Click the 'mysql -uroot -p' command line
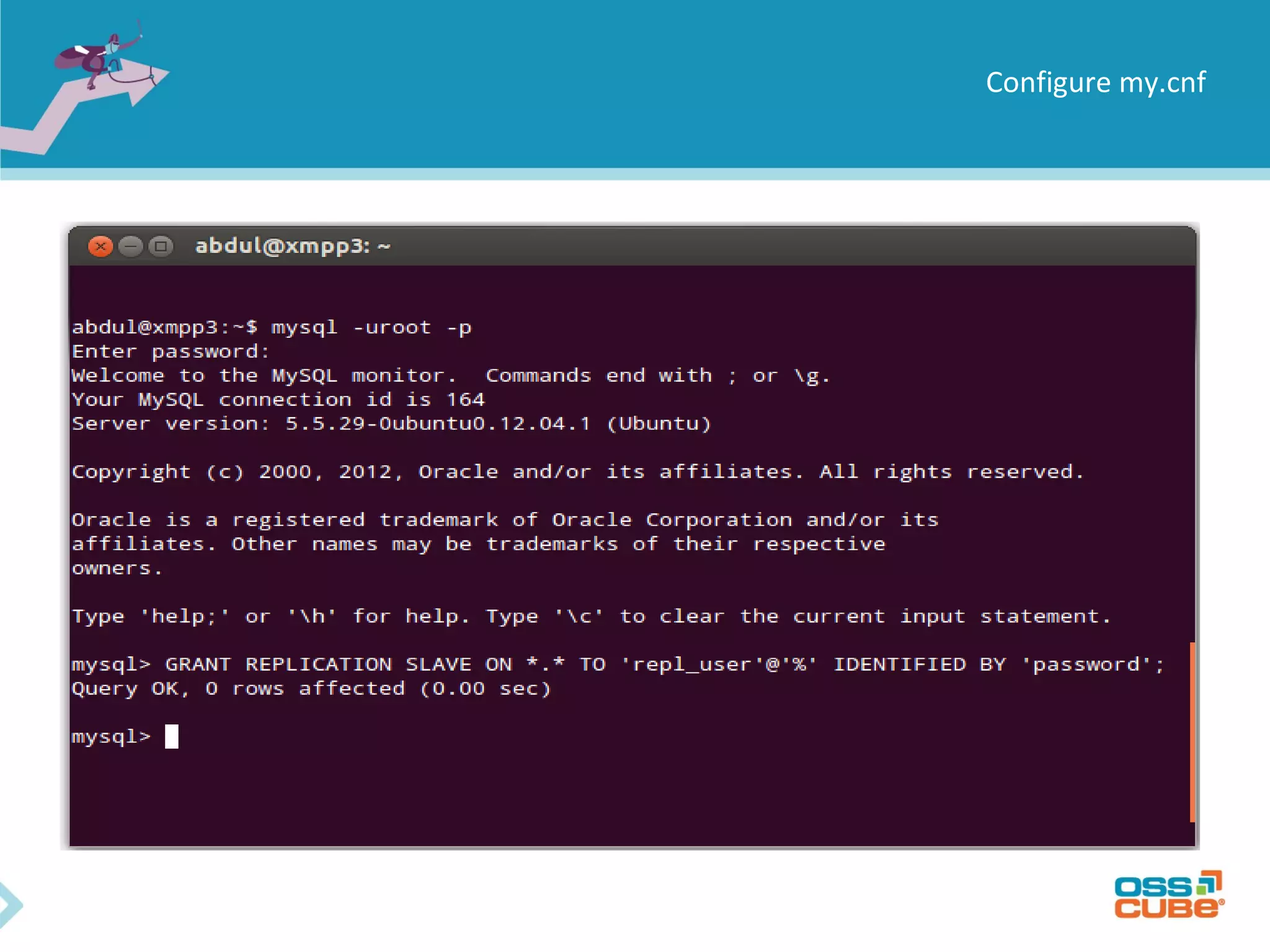Screen dimensions: 1270x952 (272, 327)
